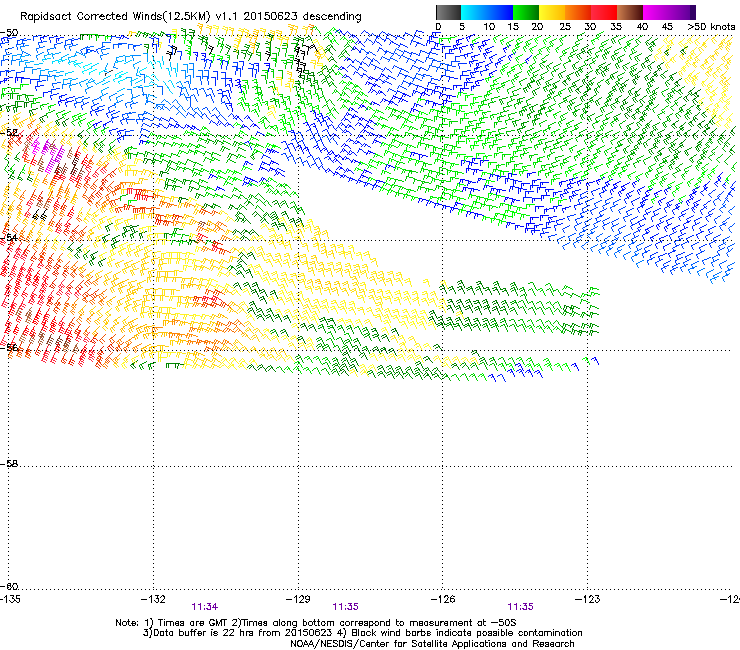Click the '>50 knots' legend label
Viewport: 740px width, 650px height.
pyautogui.click(x=711, y=27)
